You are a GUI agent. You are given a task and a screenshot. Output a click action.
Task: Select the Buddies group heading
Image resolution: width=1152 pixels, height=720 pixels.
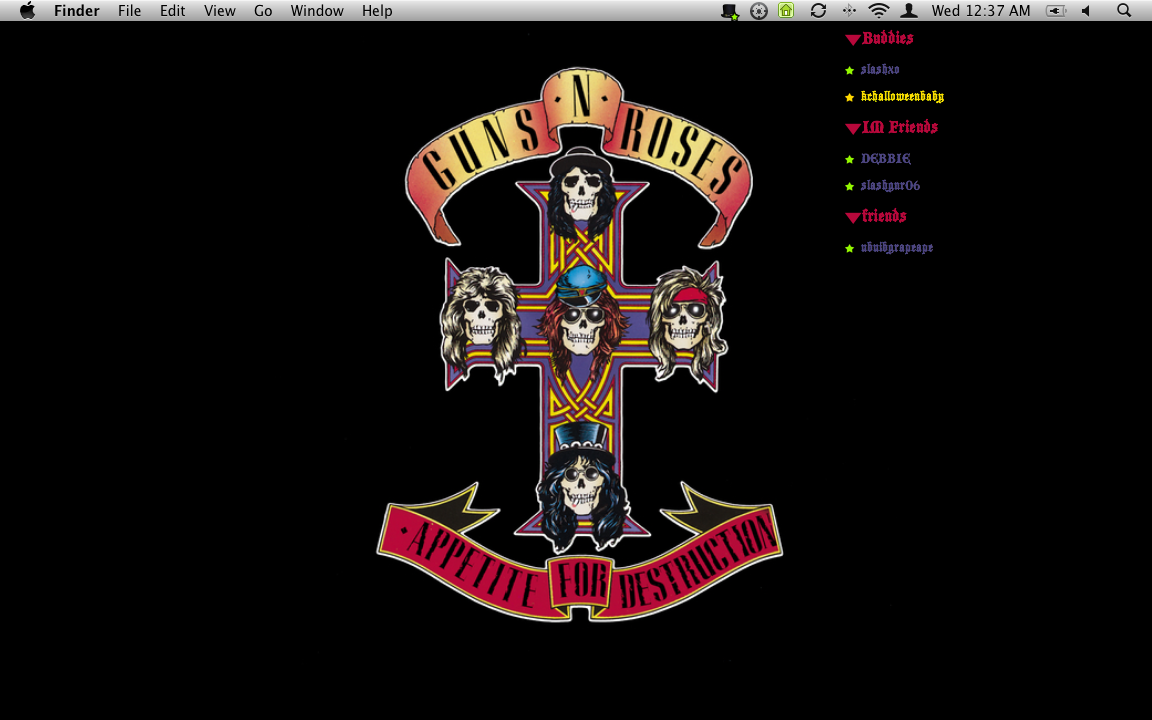pyautogui.click(x=888, y=38)
